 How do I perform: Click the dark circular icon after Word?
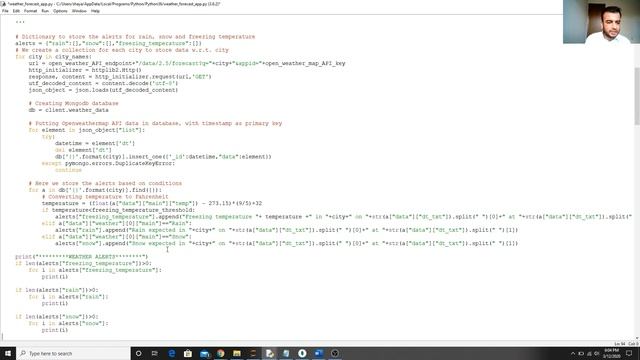click(335, 353)
